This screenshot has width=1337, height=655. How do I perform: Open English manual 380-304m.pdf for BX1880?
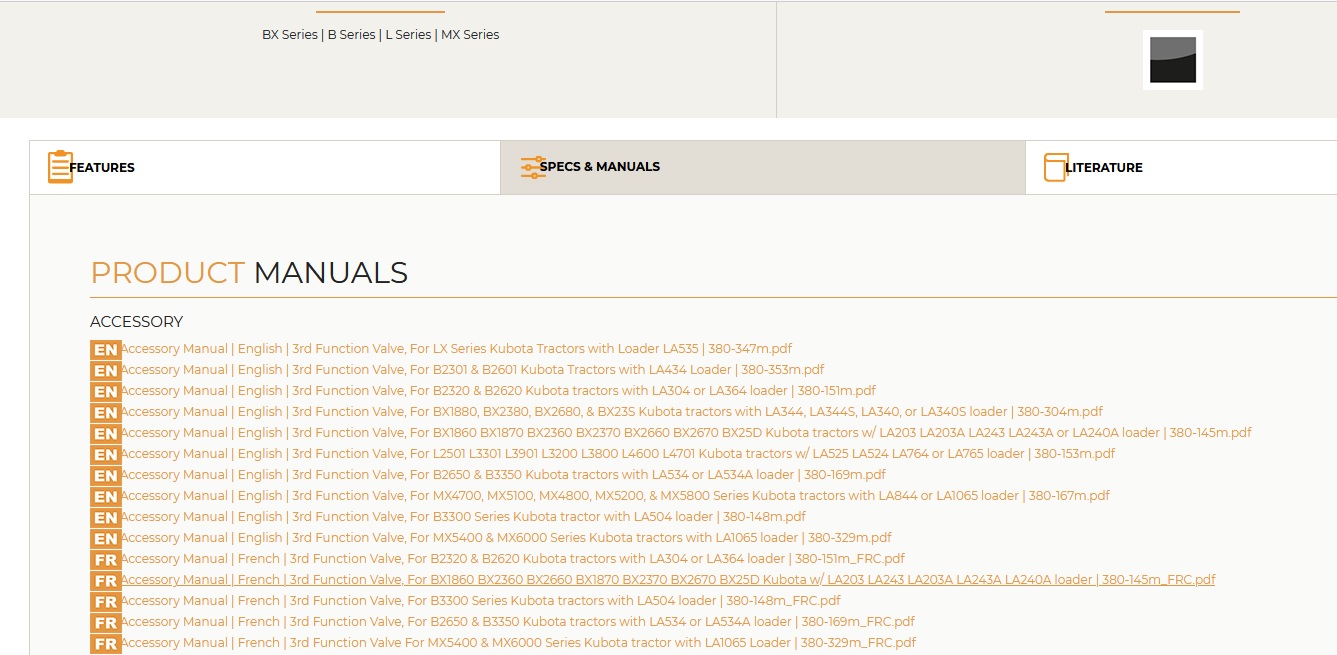(611, 412)
